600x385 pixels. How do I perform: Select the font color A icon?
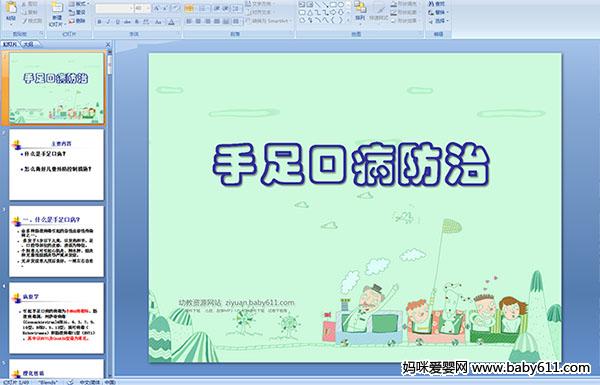[x=171, y=22]
